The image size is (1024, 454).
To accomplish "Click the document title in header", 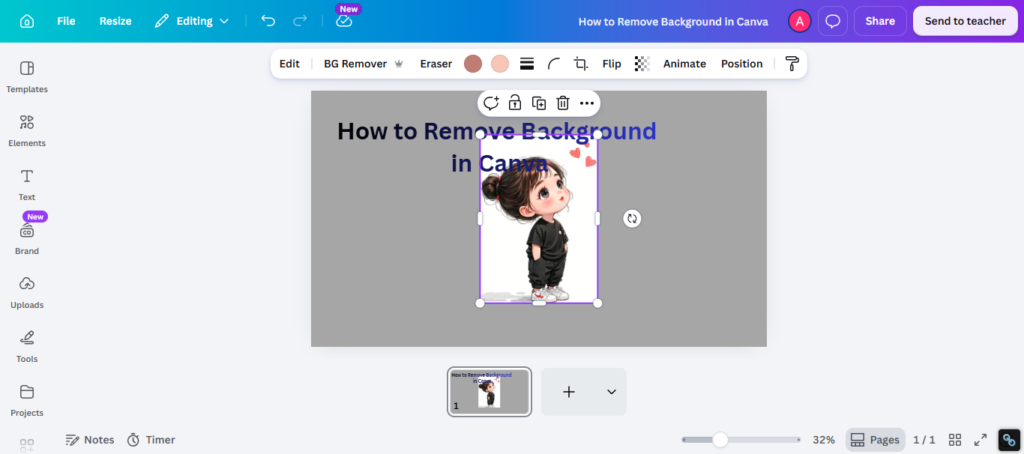I will (673, 21).
